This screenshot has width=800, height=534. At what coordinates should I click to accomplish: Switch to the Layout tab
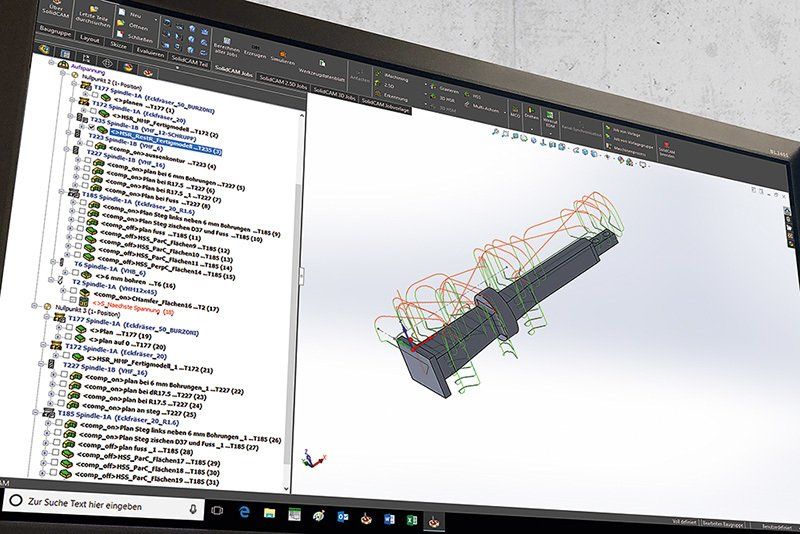point(90,38)
